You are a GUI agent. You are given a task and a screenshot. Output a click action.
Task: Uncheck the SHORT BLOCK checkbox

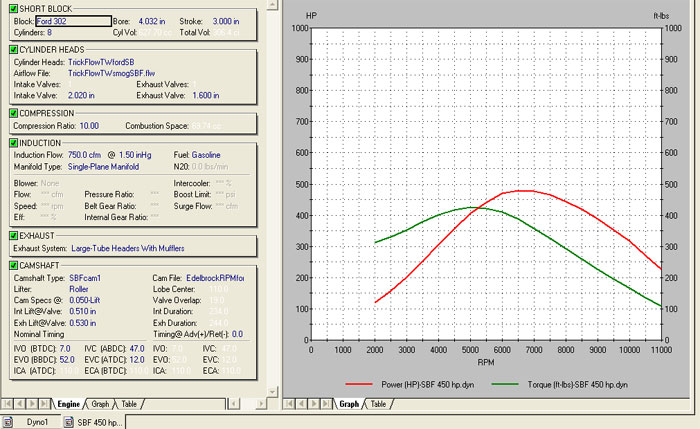click(x=12, y=7)
